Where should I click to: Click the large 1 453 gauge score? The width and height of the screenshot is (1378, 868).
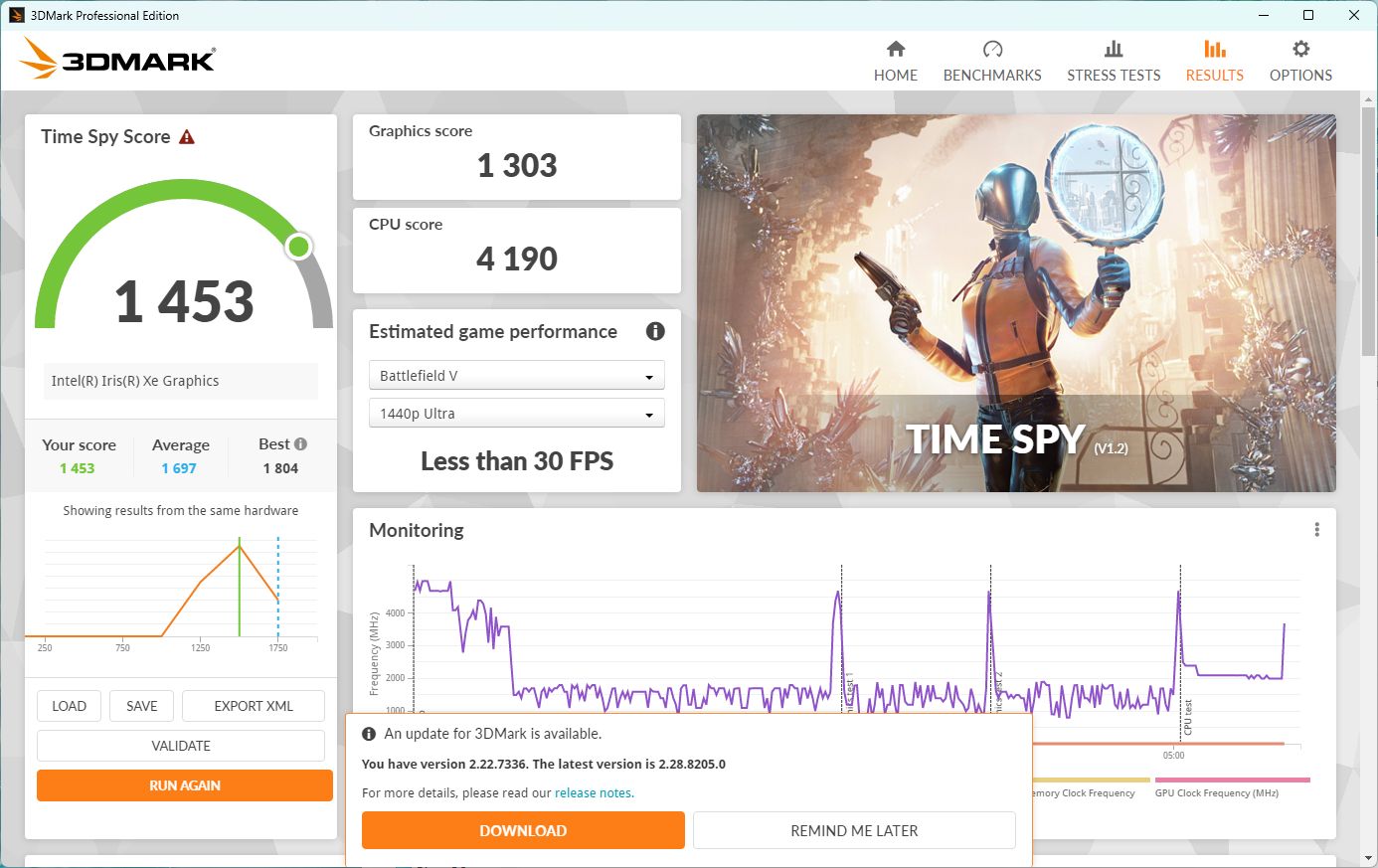point(185,301)
